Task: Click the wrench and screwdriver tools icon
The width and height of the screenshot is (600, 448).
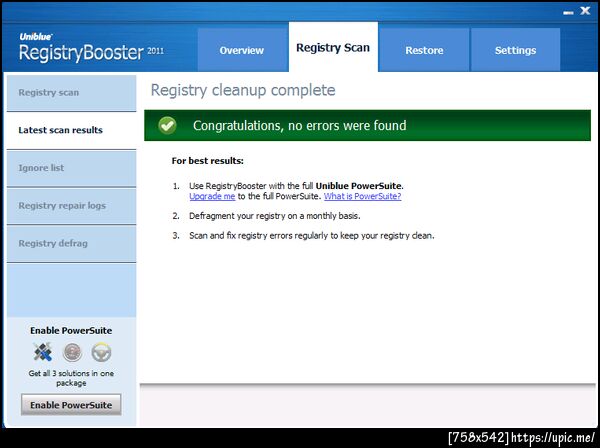Action: pos(42,352)
